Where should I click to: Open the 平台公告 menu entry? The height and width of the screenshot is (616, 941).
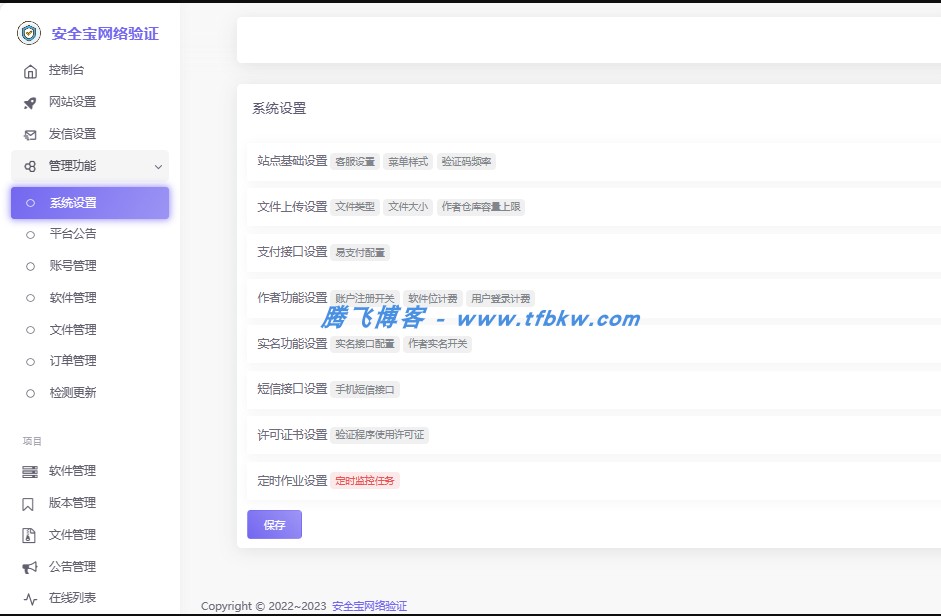point(75,233)
